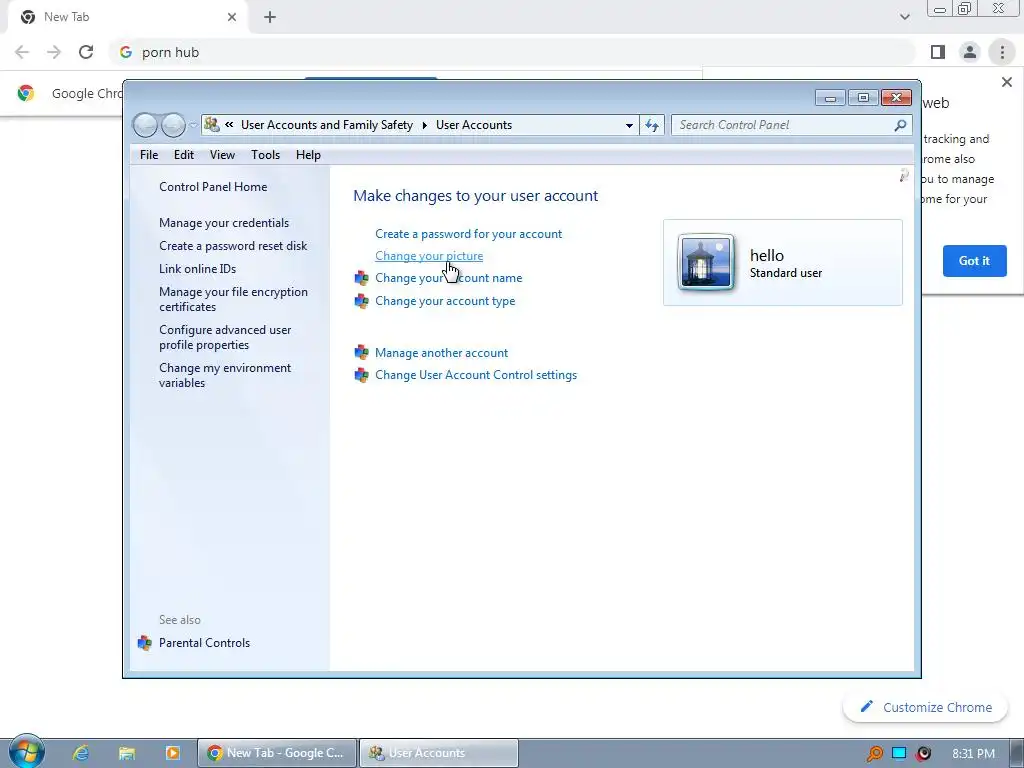Click the Control Panel forward button
The height and width of the screenshot is (768, 1024).
click(x=173, y=125)
